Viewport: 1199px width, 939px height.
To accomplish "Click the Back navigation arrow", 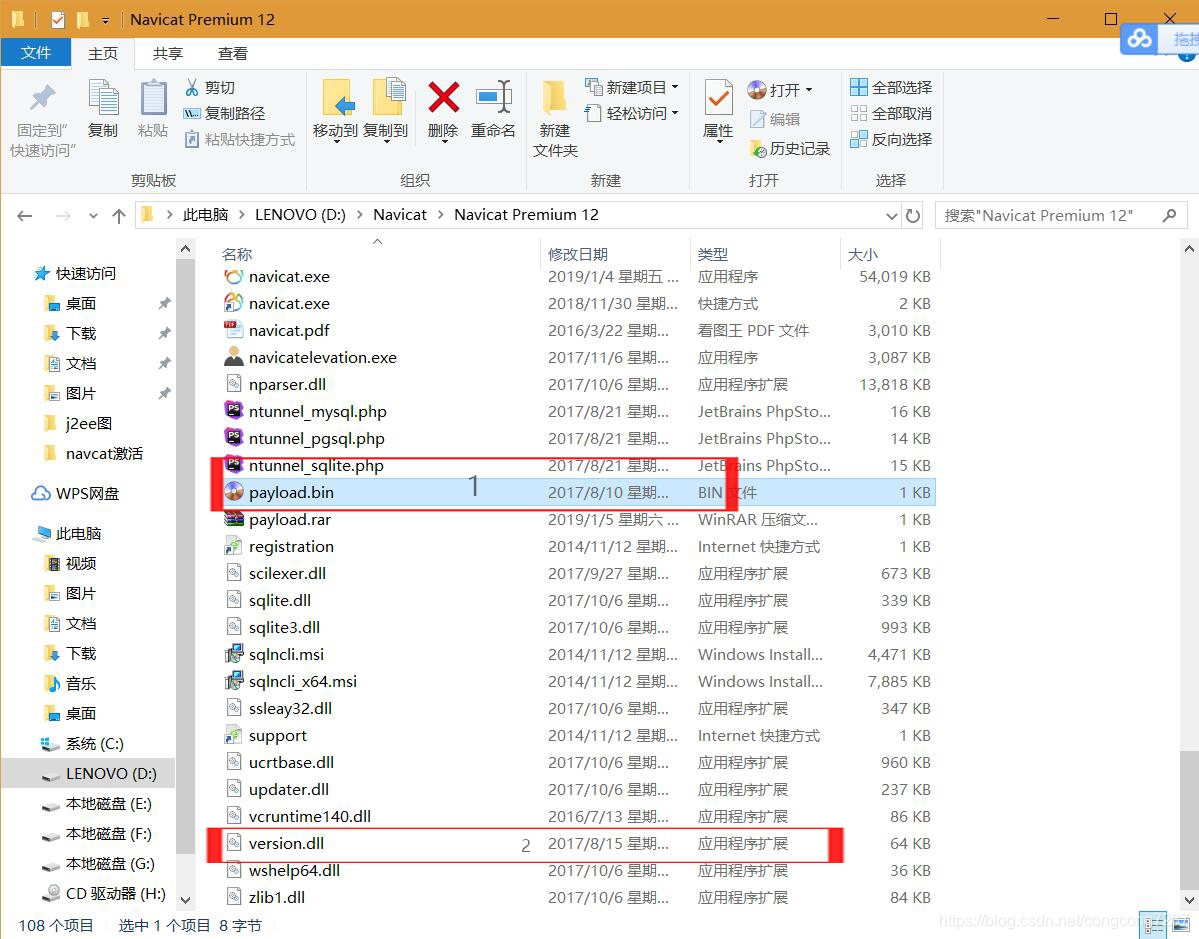I will click(x=24, y=216).
